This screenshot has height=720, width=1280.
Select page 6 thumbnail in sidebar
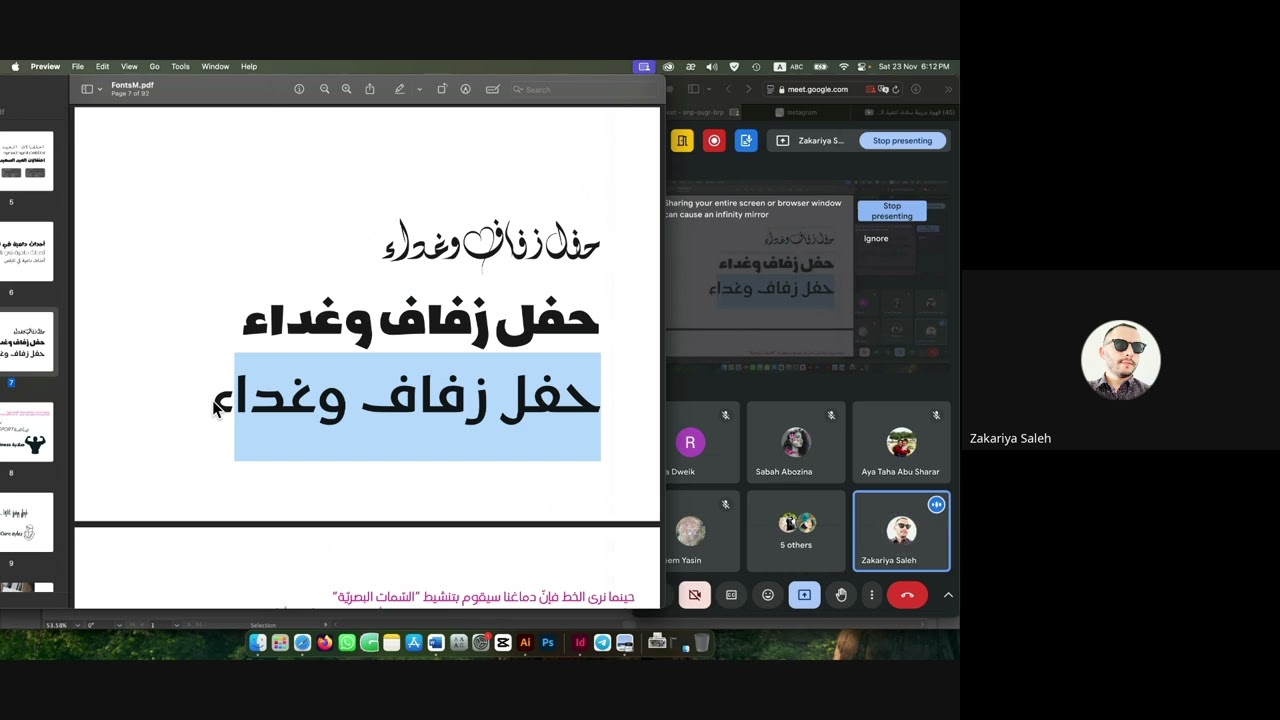26,251
